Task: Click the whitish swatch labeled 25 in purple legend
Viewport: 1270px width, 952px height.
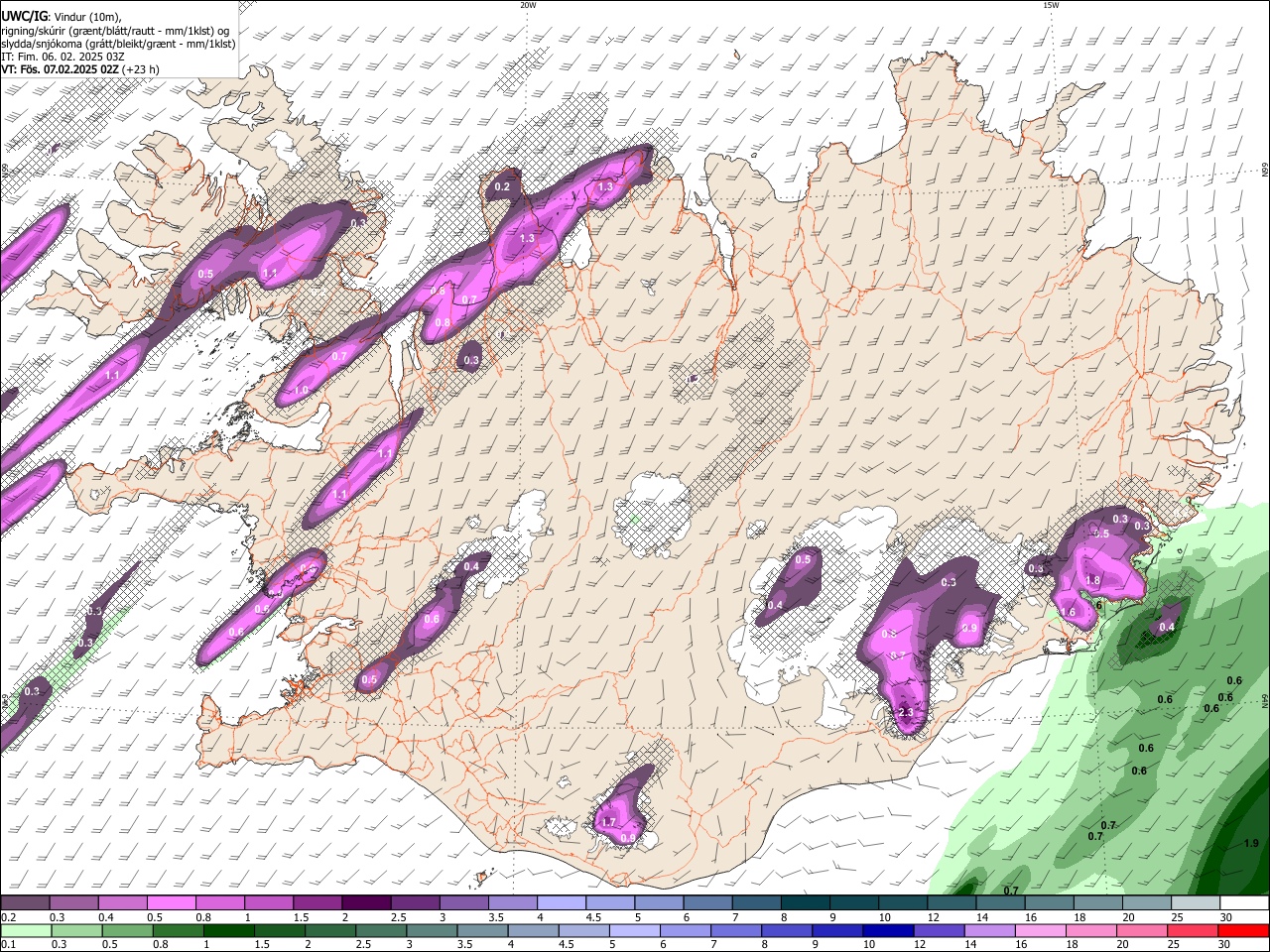Action: tap(1194, 903)
